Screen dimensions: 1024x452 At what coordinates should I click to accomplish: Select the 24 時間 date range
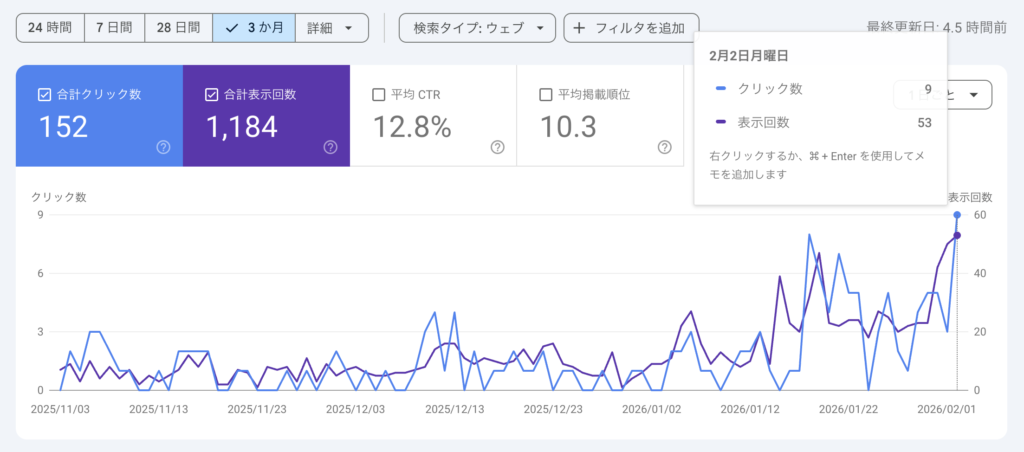coord(50,28)
